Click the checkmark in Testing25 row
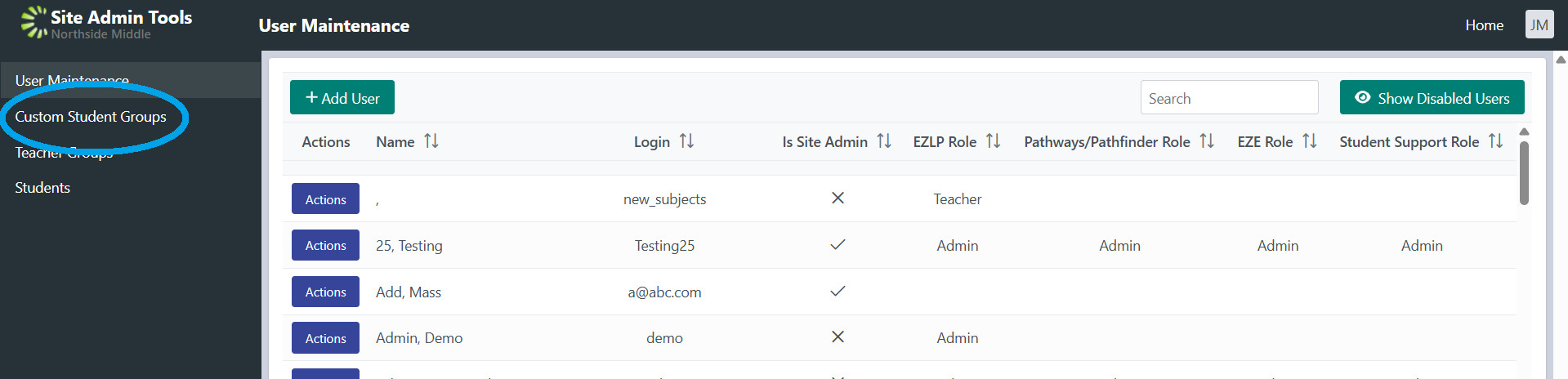The image size is (1568, 379). [838, 245]
